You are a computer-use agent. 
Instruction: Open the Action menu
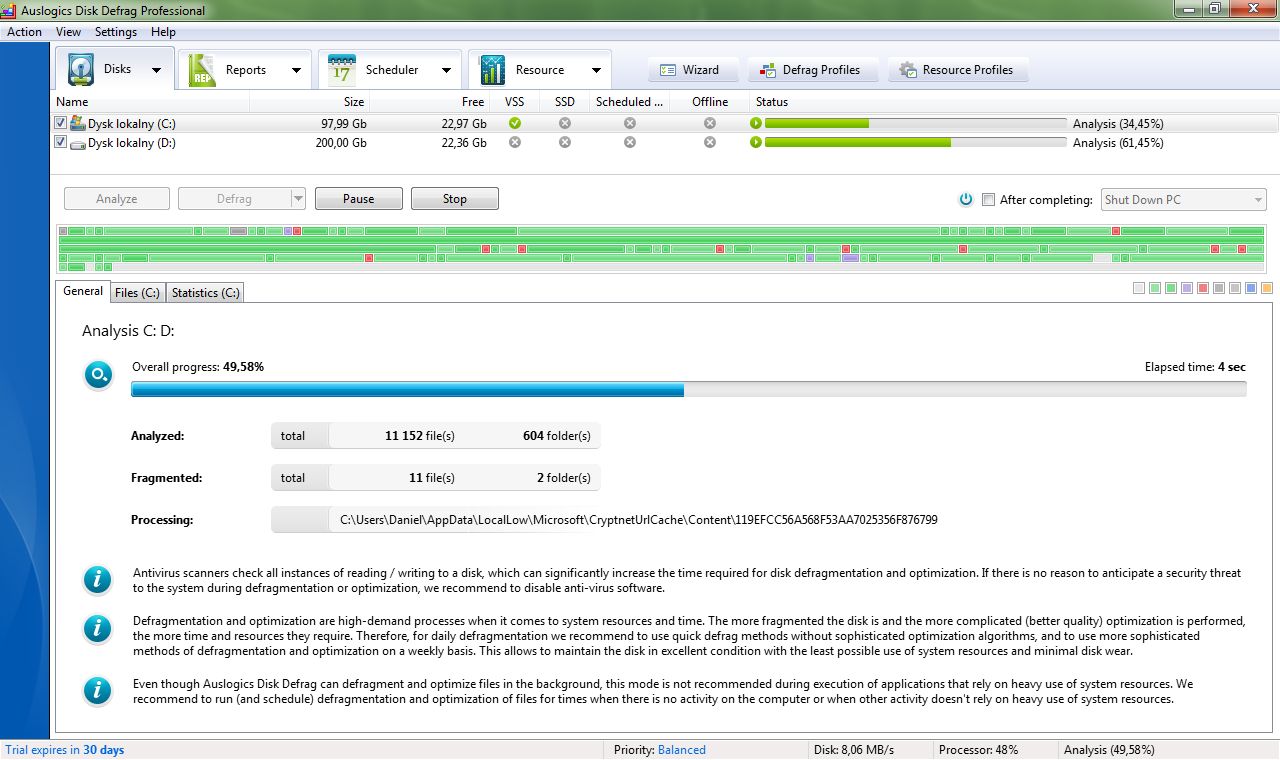click(x=24, y=32)
